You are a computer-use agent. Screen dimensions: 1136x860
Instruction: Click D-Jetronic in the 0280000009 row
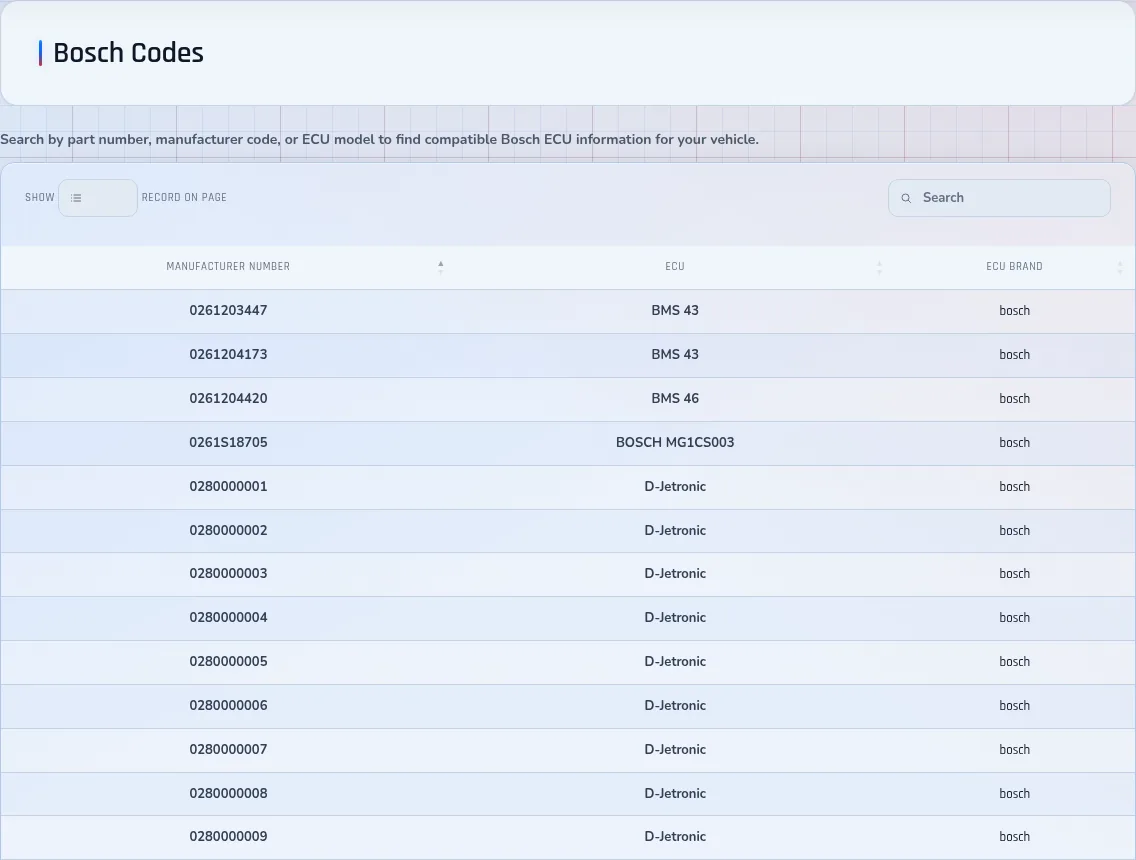pyautogui.click(x=674, y=837)
